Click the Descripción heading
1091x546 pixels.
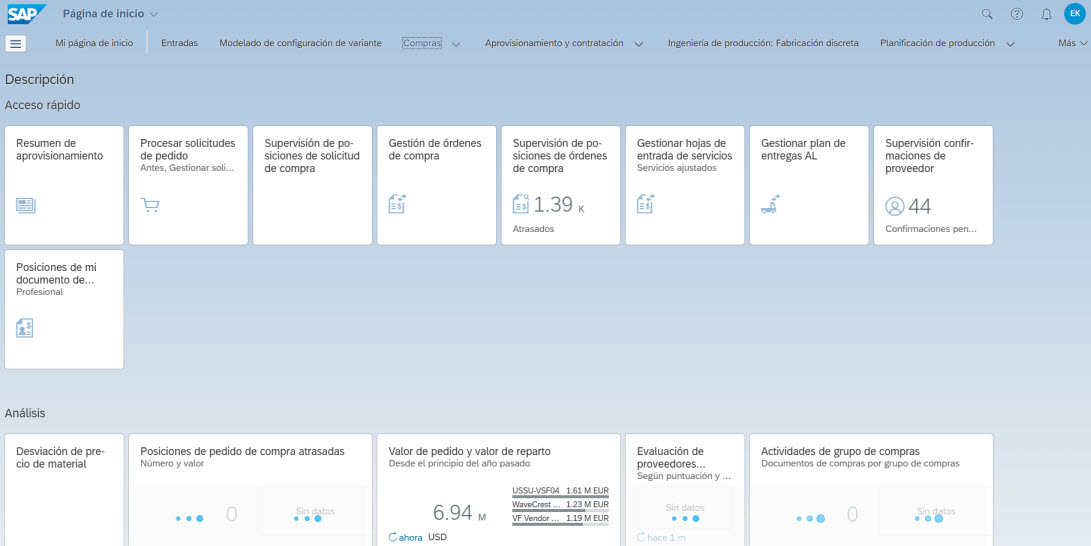[39, 79]
